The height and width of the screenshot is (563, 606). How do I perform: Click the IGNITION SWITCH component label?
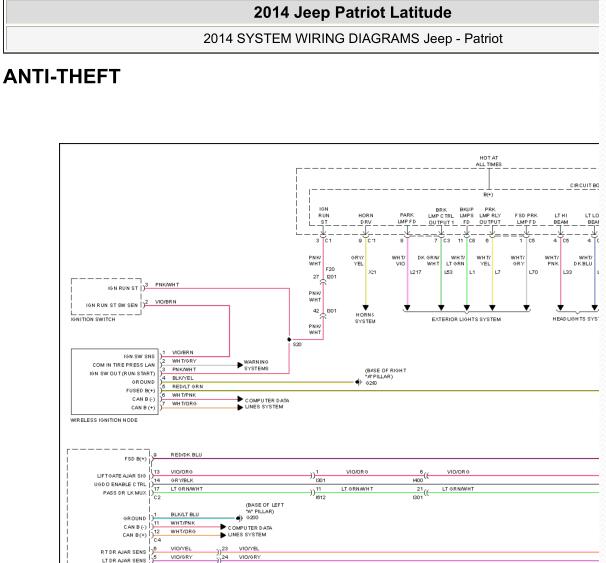[x=93, y=319]
